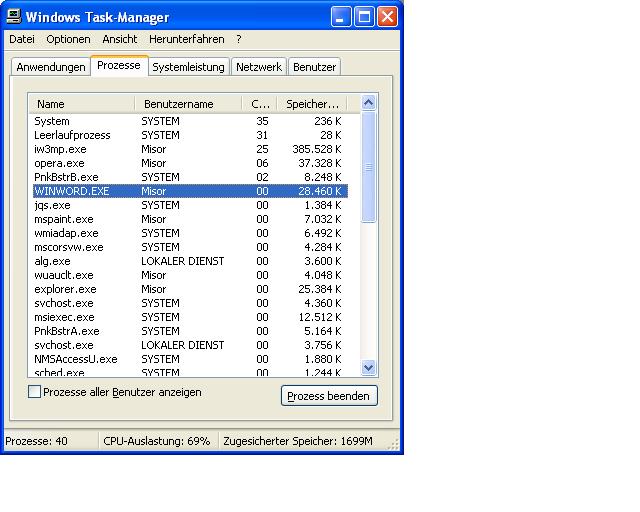Select the PnkBstrB.exe process
640x512 pixels.
click(x=190, y=177)
